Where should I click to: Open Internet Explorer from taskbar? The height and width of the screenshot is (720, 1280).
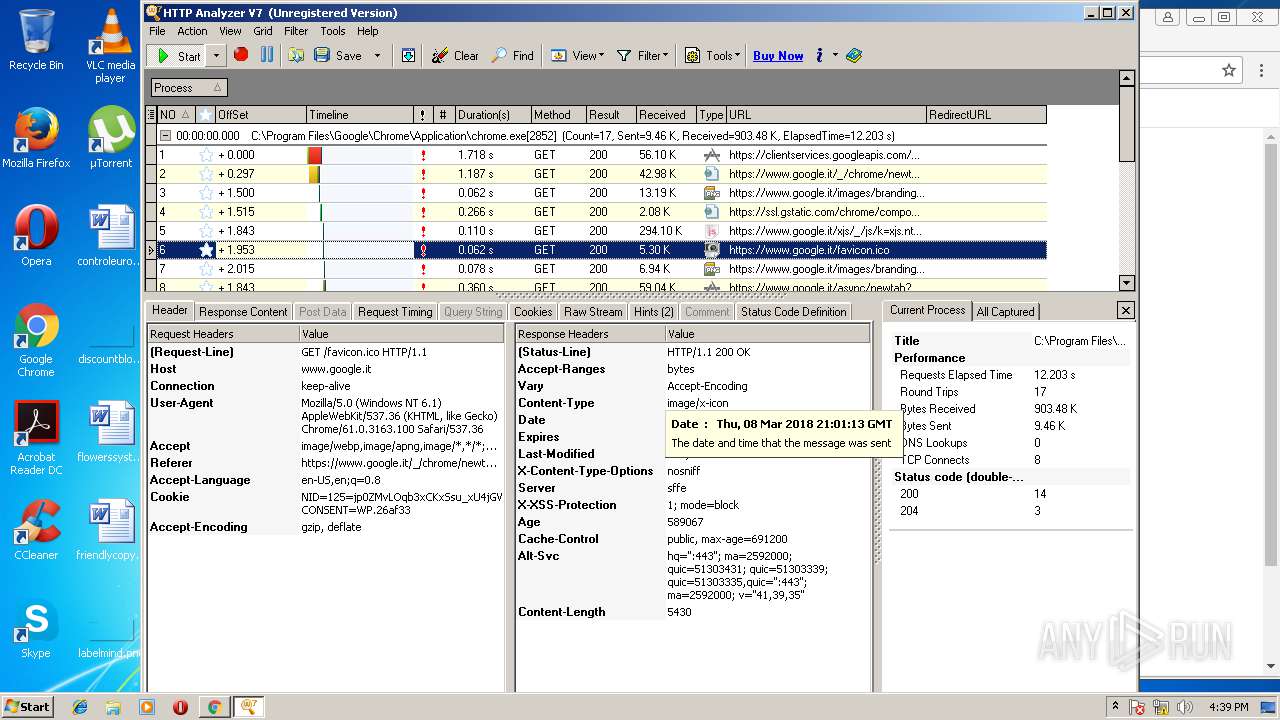pos(80,707)
